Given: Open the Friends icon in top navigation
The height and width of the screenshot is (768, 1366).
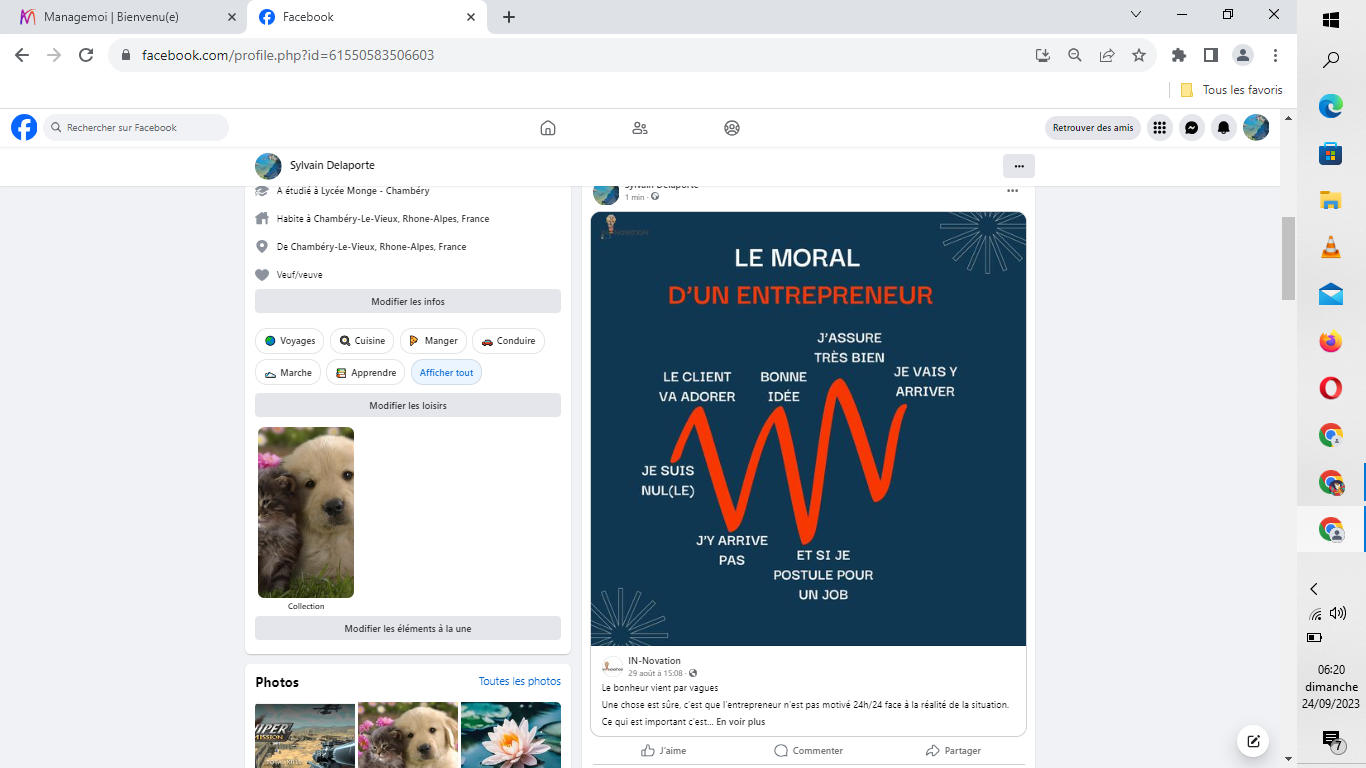Looking at the screenshot, I should click(x=640, y=128).
